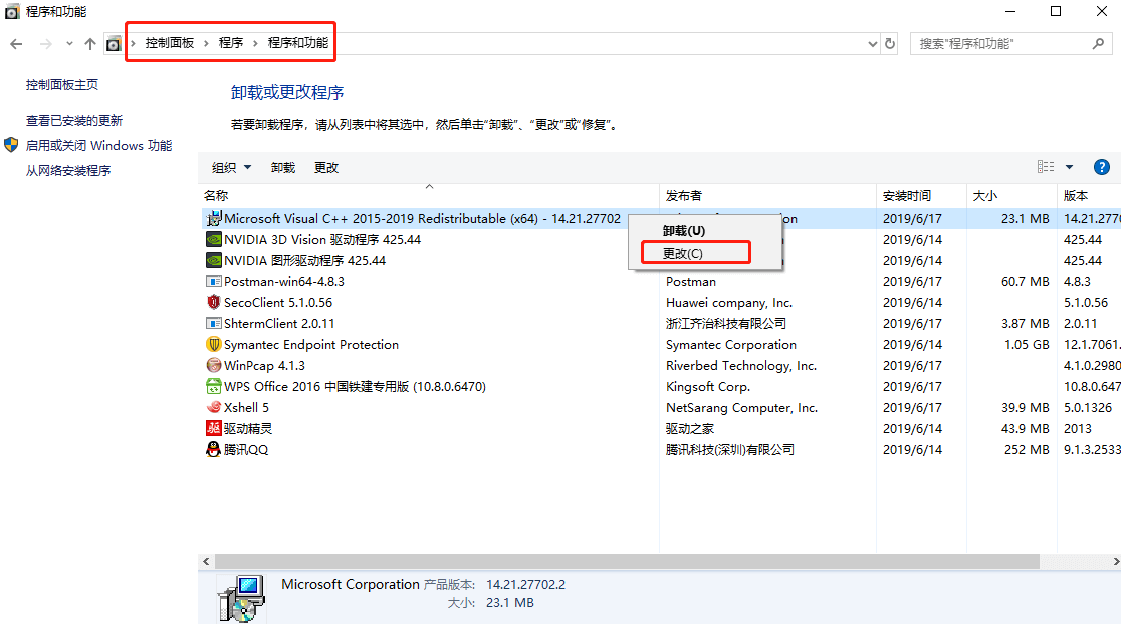Click the search magnifier icon
Viewport: 1121px width, 624px height.
1099,44
